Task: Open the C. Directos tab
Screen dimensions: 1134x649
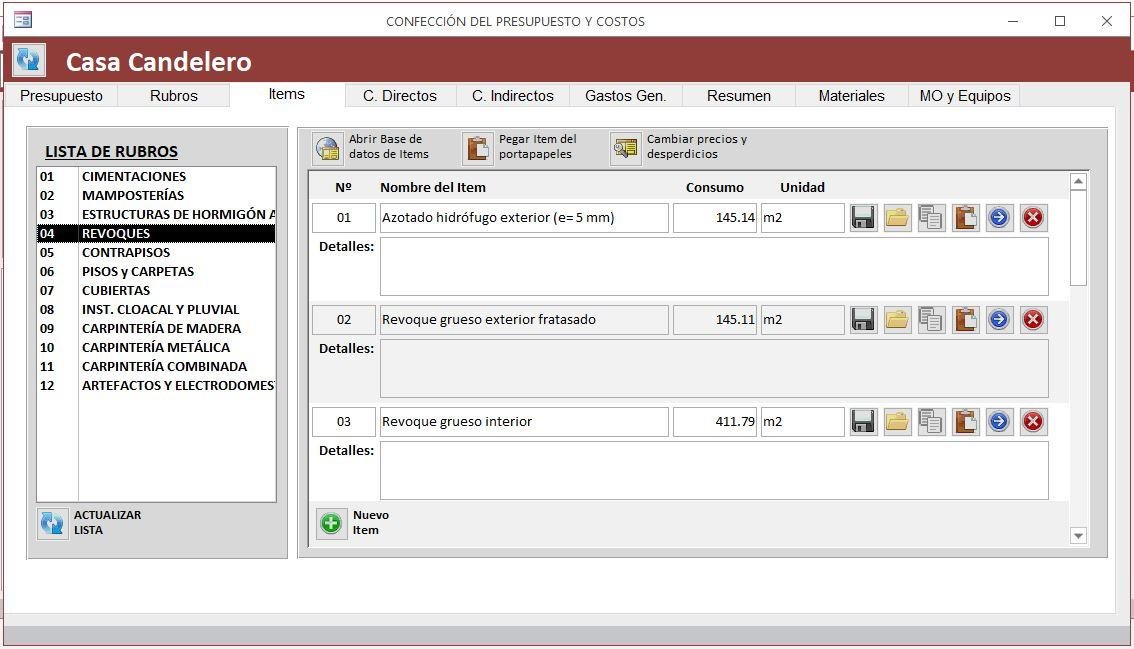Action: pos(400,96)
